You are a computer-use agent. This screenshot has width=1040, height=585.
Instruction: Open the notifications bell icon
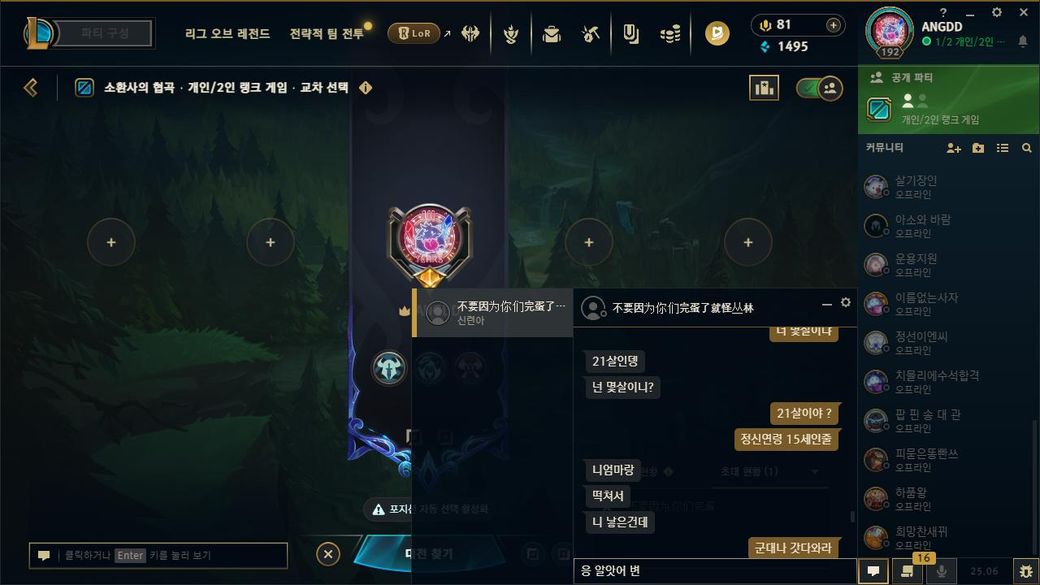(1023, 41)
